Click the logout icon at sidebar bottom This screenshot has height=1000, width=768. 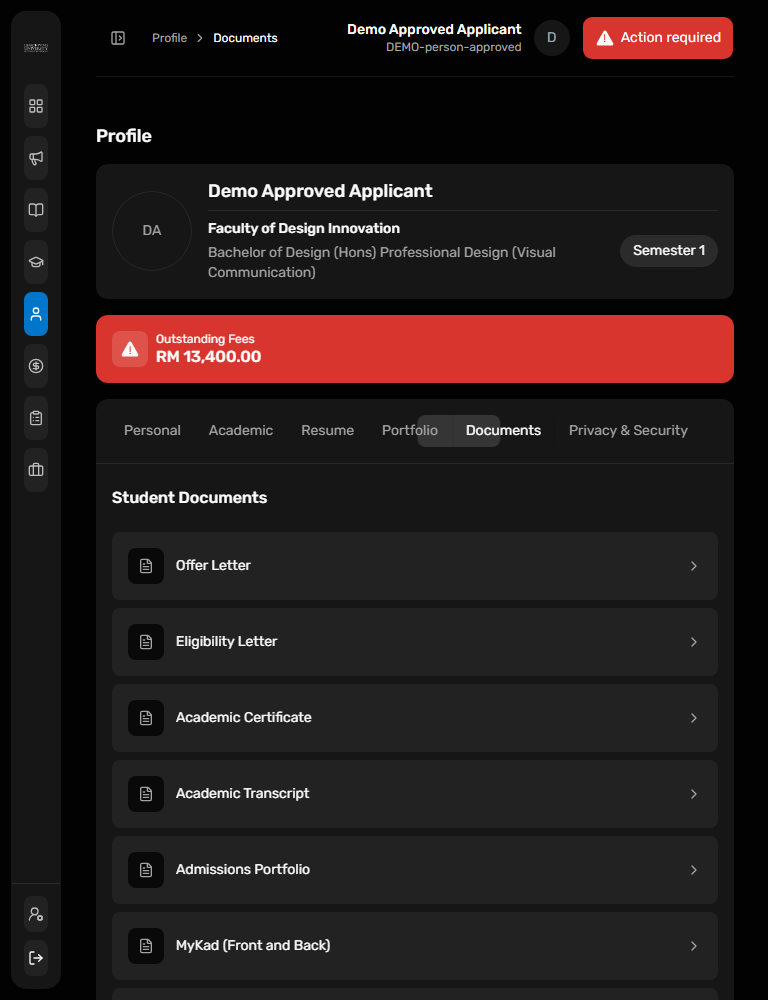[x=36, y=958]
